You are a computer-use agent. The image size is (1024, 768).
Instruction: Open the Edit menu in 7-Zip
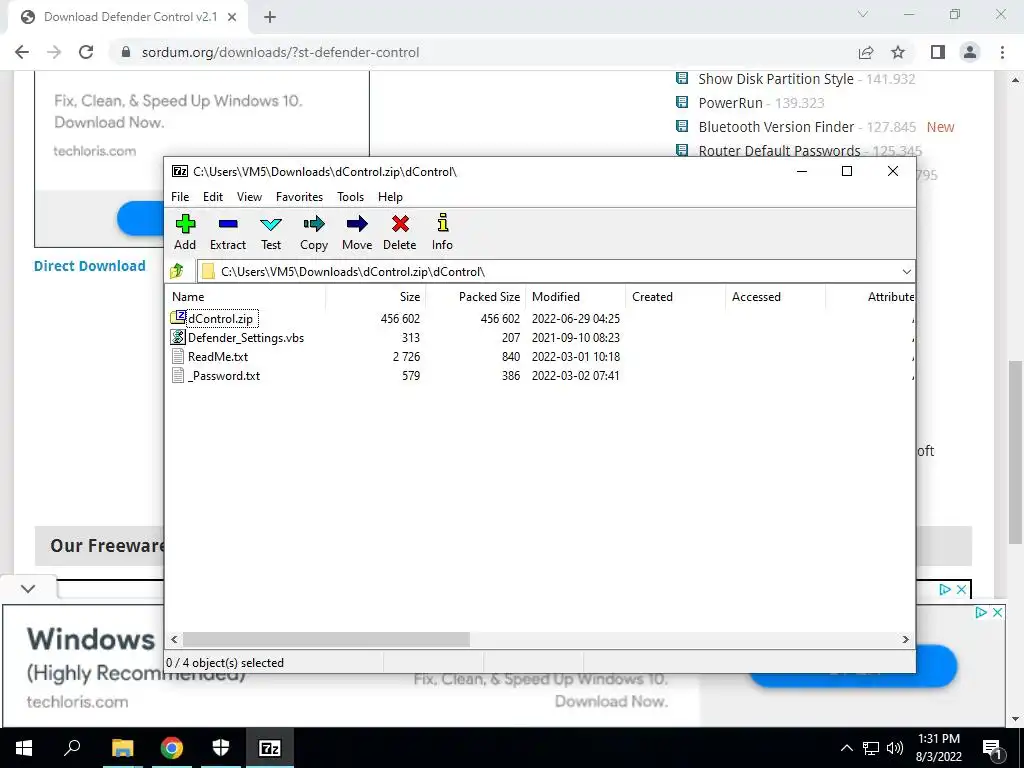(x=213, y=197)
